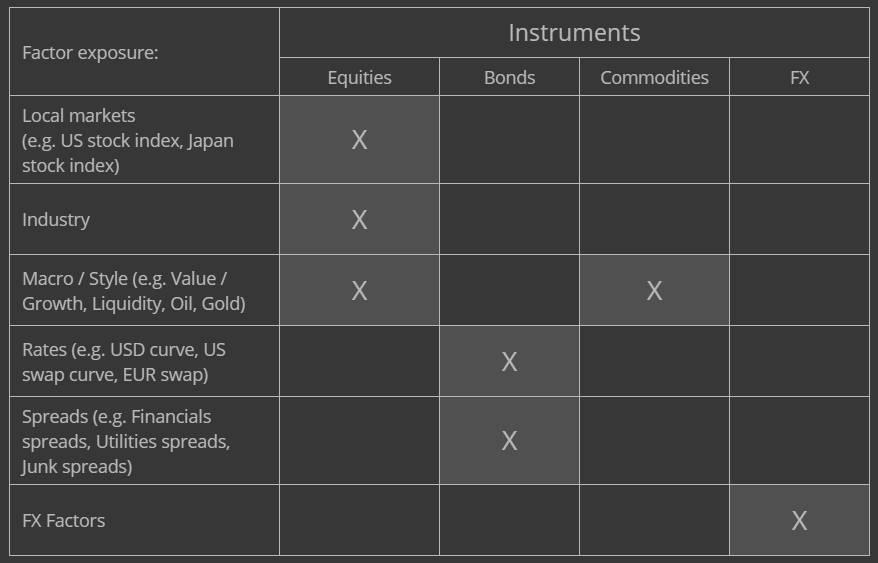
Task: Select the X in Industry Equities cell
Action: [x=359, y=219]
